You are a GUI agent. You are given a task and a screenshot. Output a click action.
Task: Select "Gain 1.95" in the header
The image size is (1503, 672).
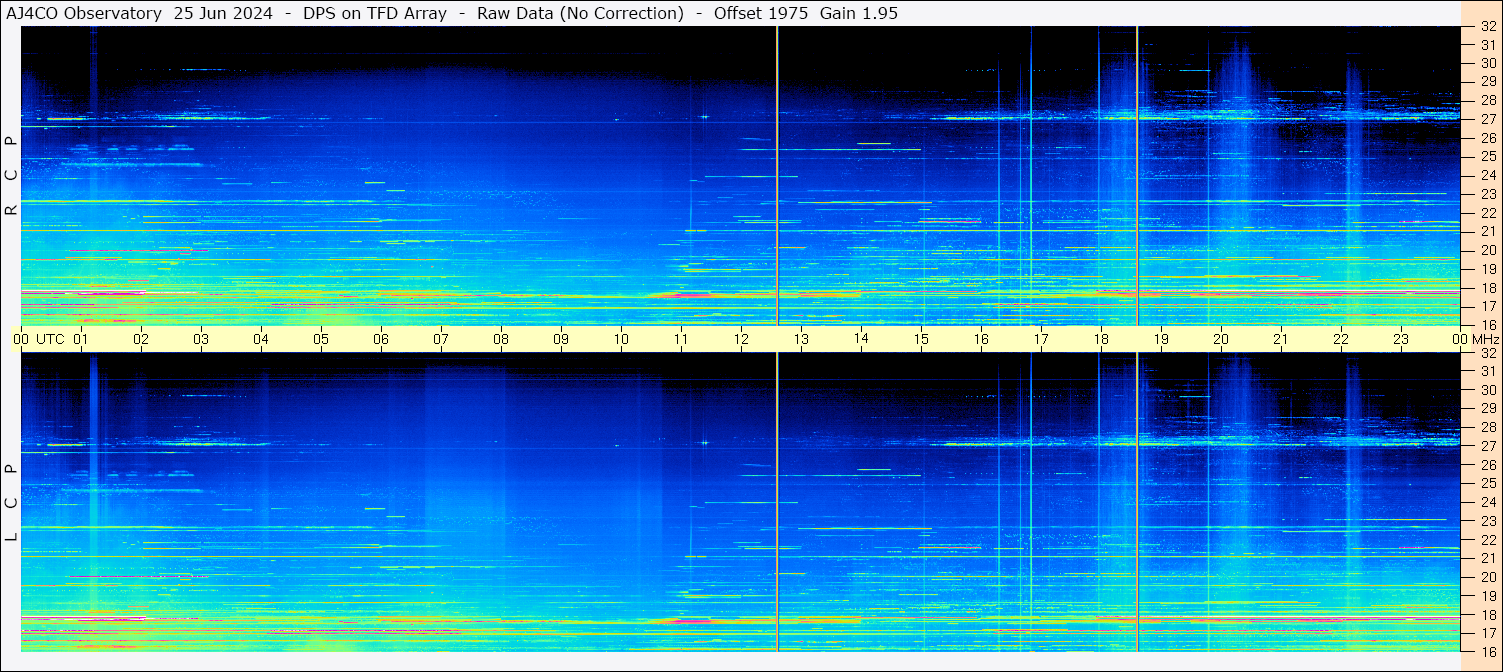[x=860, y=13]
